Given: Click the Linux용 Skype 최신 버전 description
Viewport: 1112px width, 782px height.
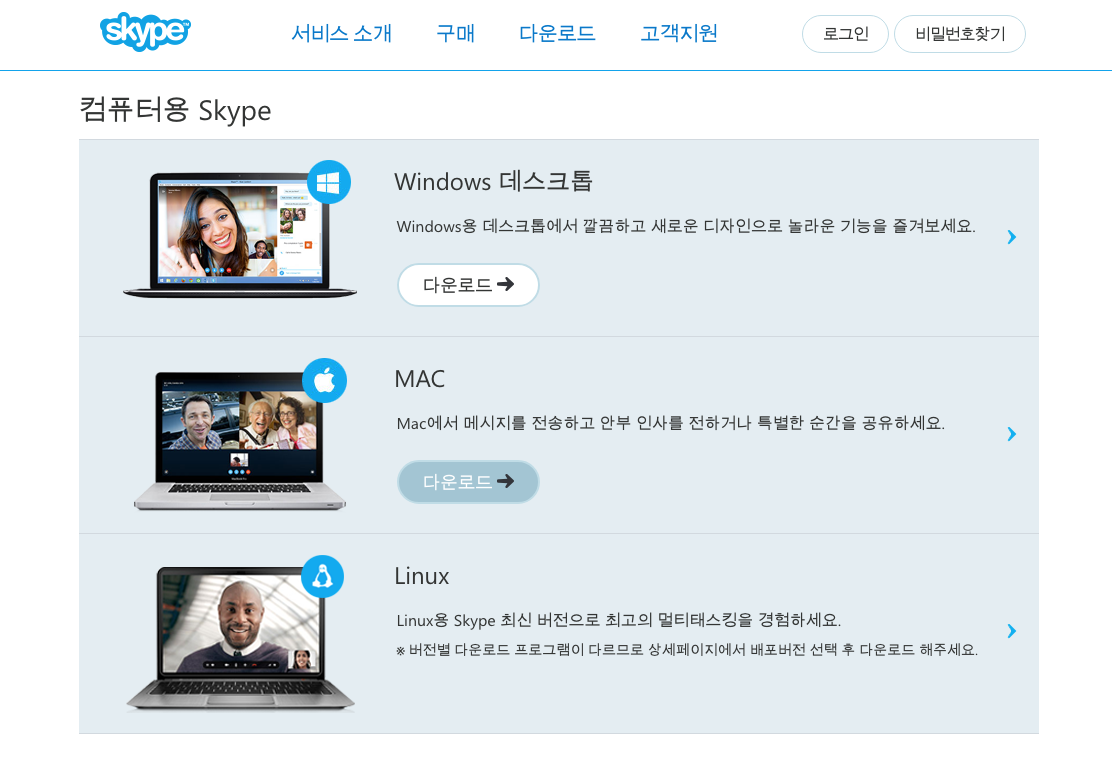Looking at the screenshot, I should 618,620.
